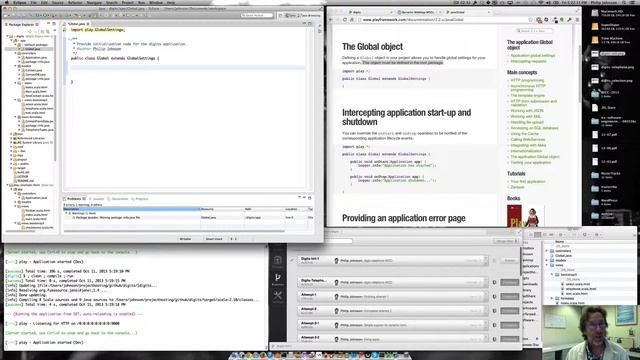Open Testing your application link
The width and height of the screenshot is (640, 360).
tap(531, 162)
